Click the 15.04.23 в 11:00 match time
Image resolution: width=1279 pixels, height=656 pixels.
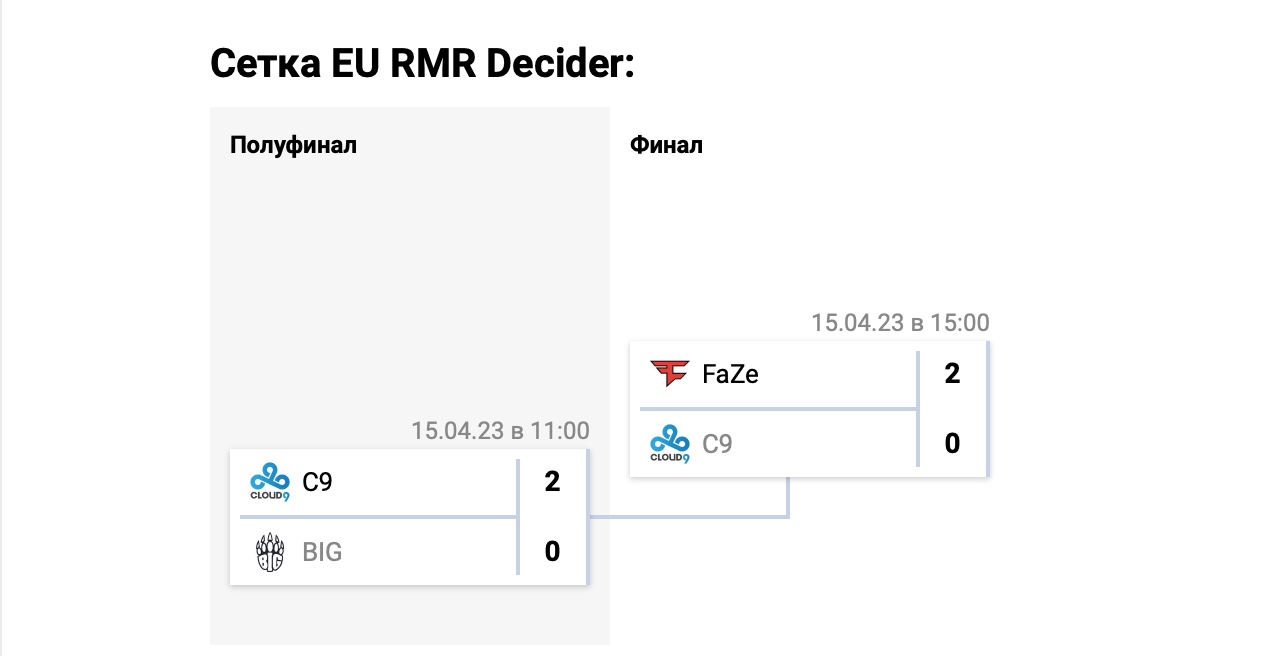pyautogui.click(x=500, y=431)
